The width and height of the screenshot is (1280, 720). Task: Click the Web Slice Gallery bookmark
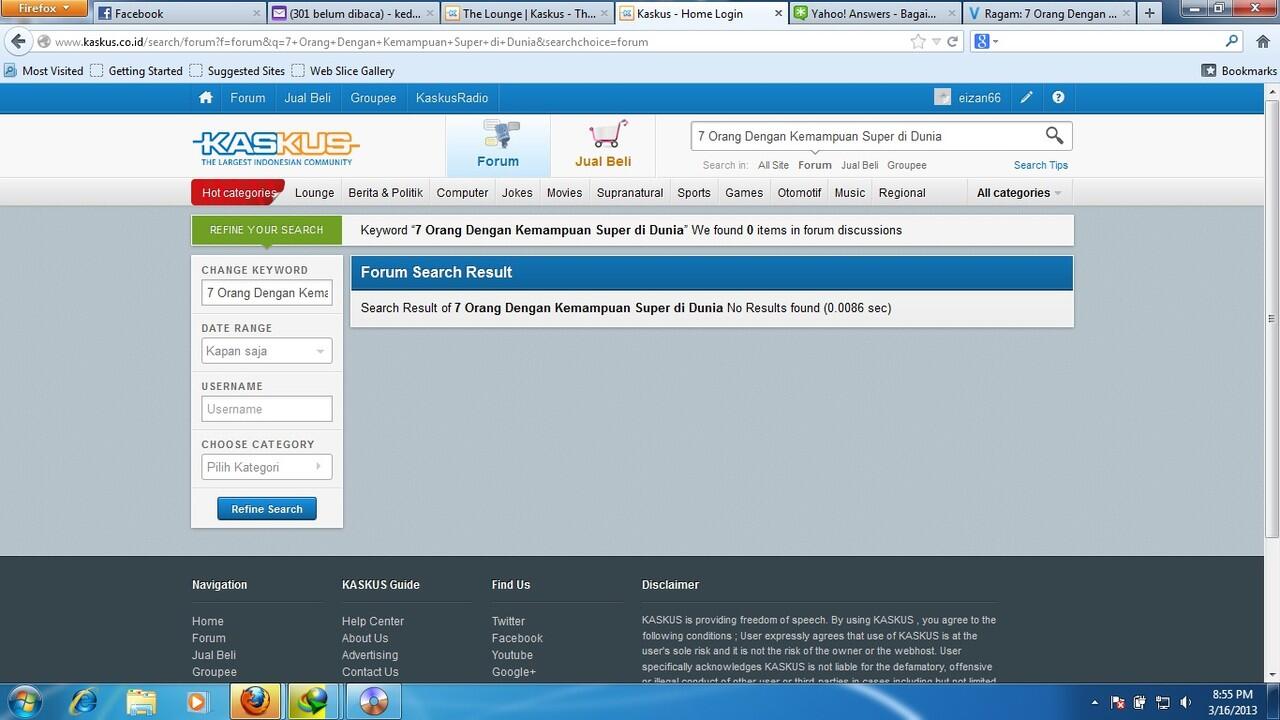pos(343,71)
